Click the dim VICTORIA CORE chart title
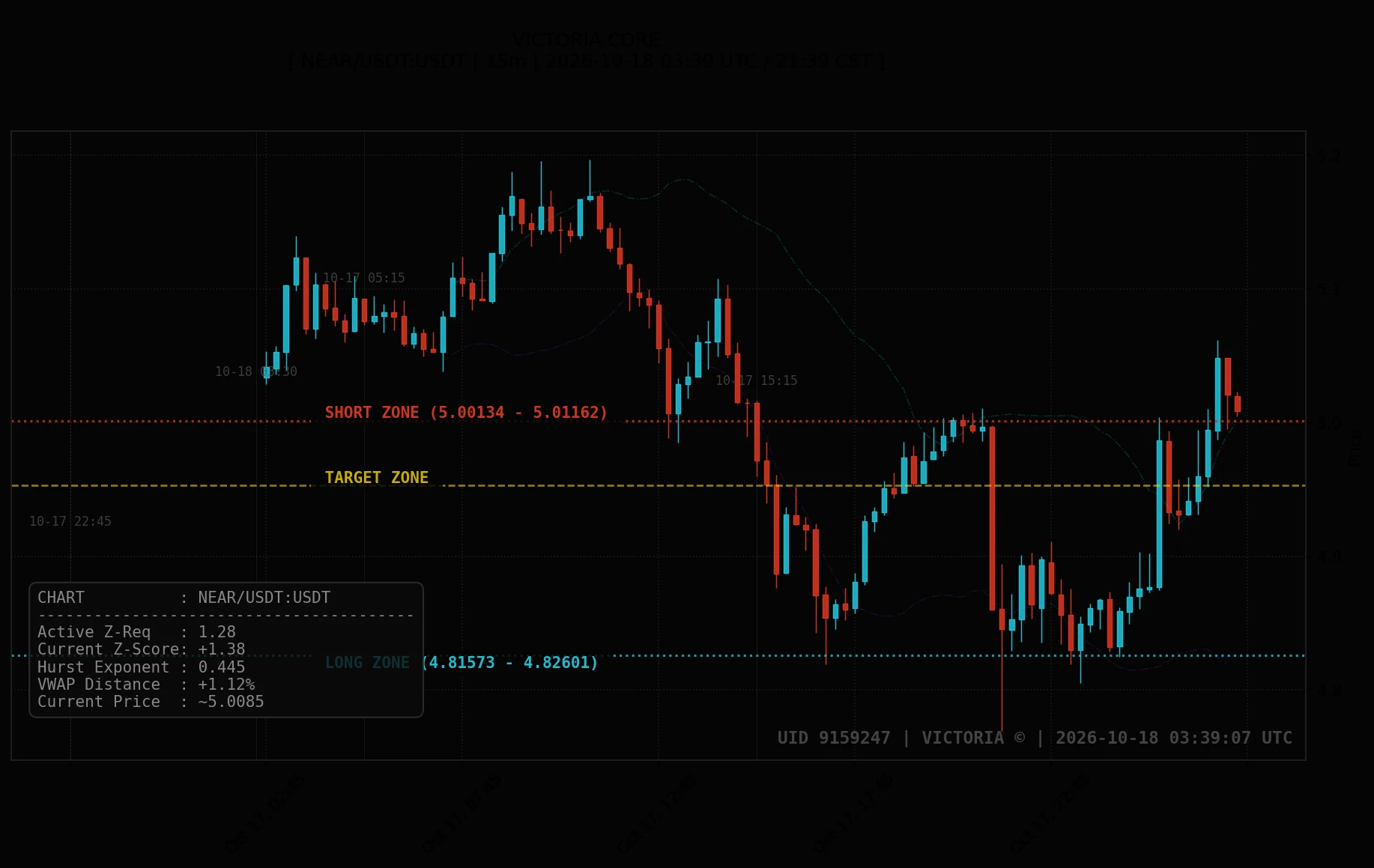 587,40
